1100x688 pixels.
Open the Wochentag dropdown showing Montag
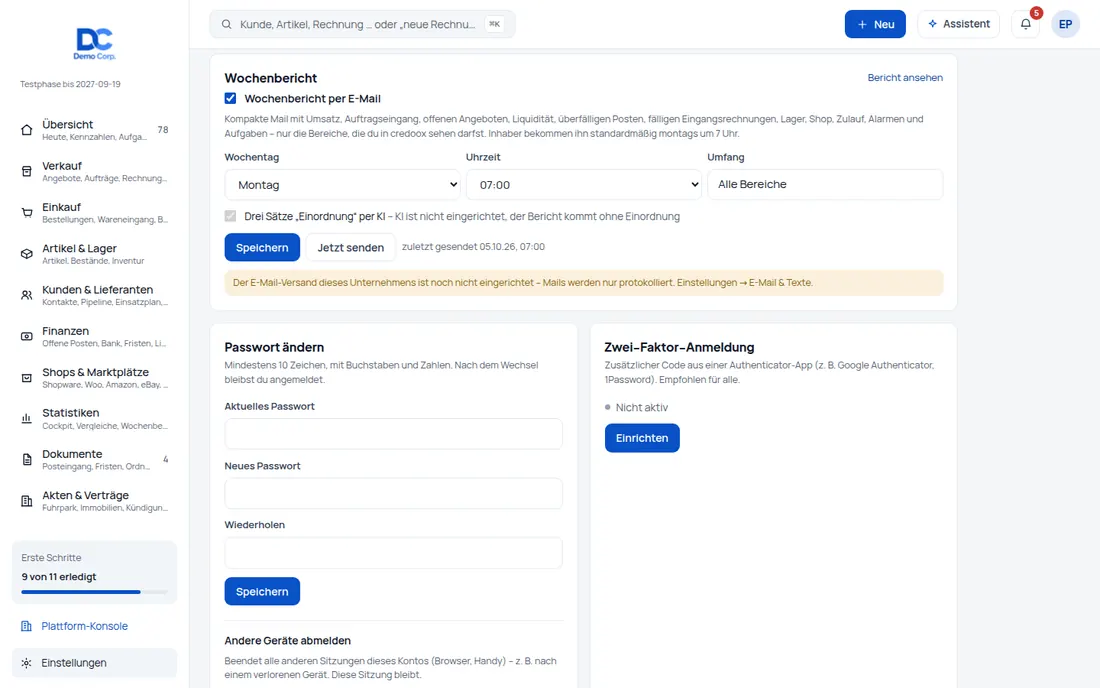coord(342,185)
